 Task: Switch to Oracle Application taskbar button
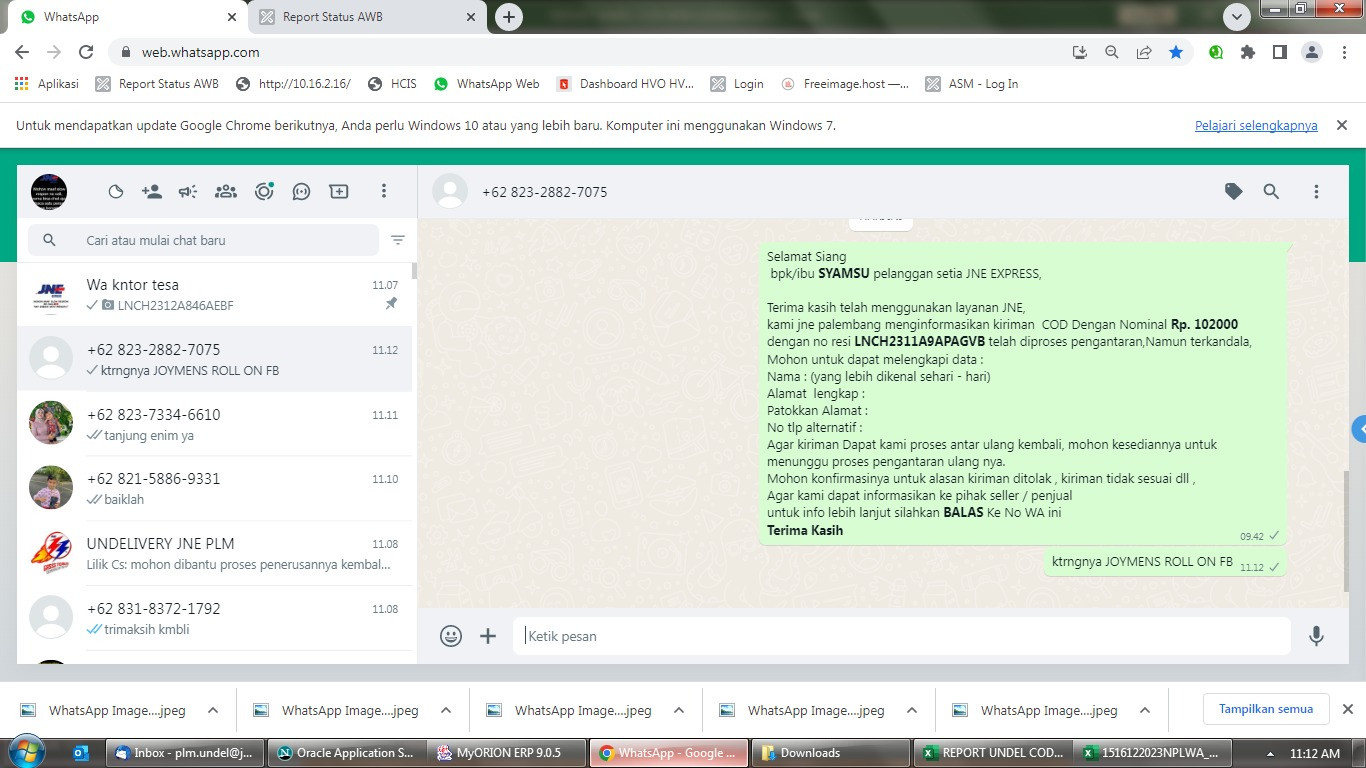(346, 753)
